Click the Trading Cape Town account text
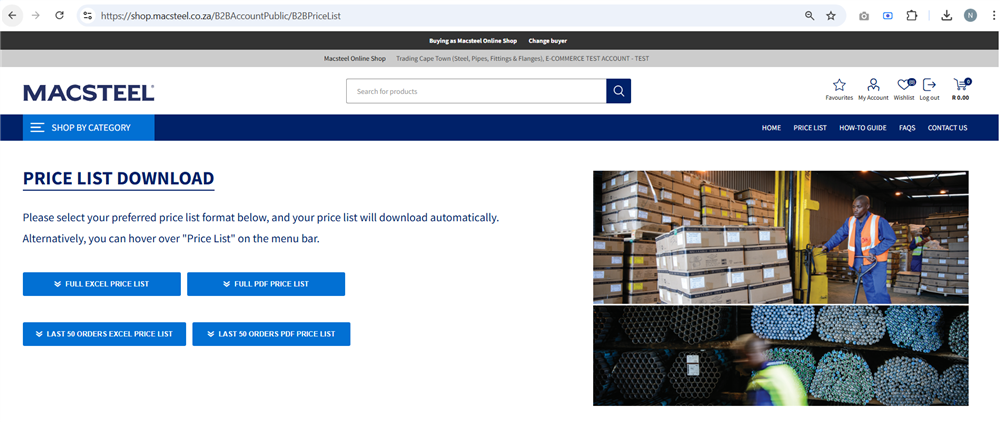The image size is (1000, 422). [x=523, y=59]
